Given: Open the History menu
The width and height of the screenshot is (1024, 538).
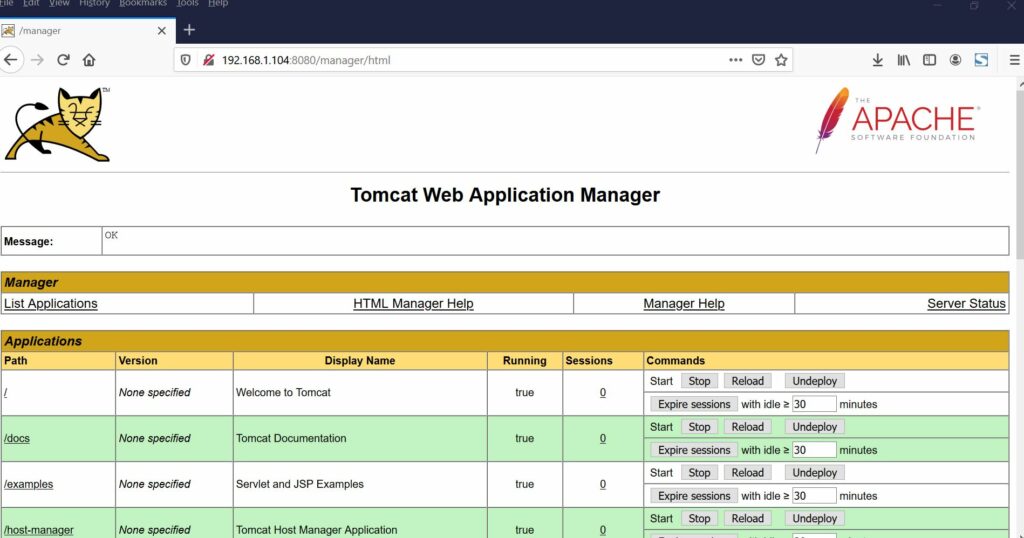Looking at the screenshot, I should point(94,3).
